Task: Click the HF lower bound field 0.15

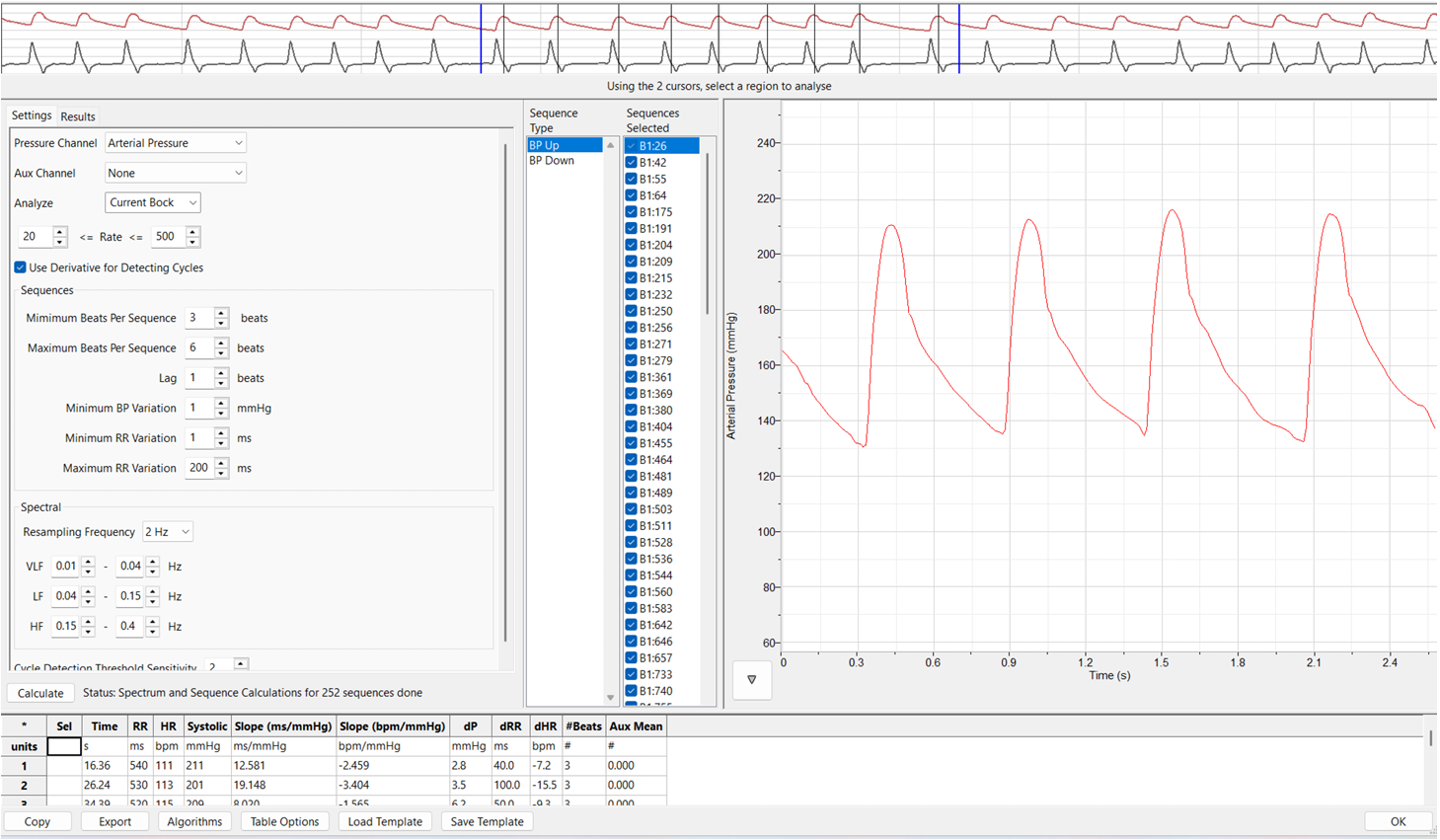Action: click(x=66, y=626)
